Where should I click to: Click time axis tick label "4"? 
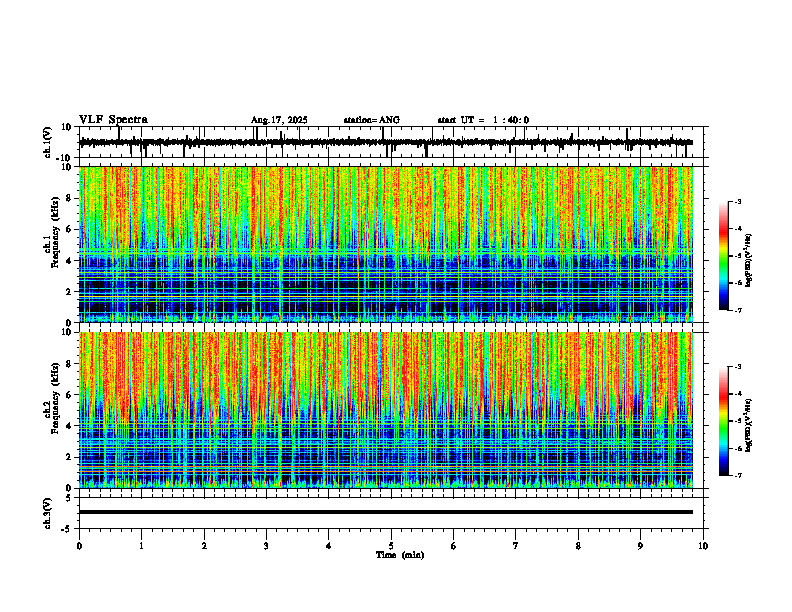(x=329, y=546)
